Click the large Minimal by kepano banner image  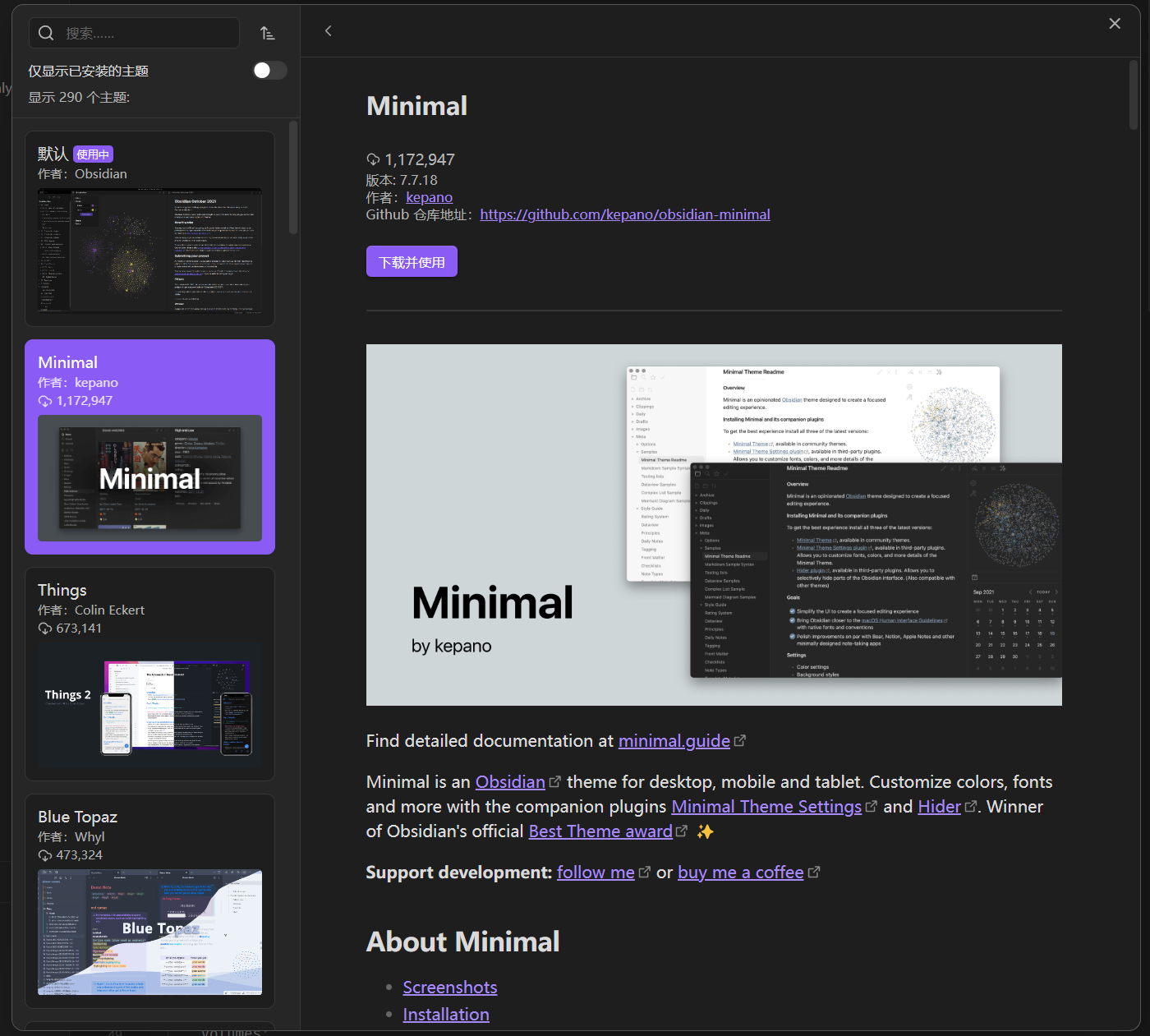pyautogui.click(x=714, y=525)
